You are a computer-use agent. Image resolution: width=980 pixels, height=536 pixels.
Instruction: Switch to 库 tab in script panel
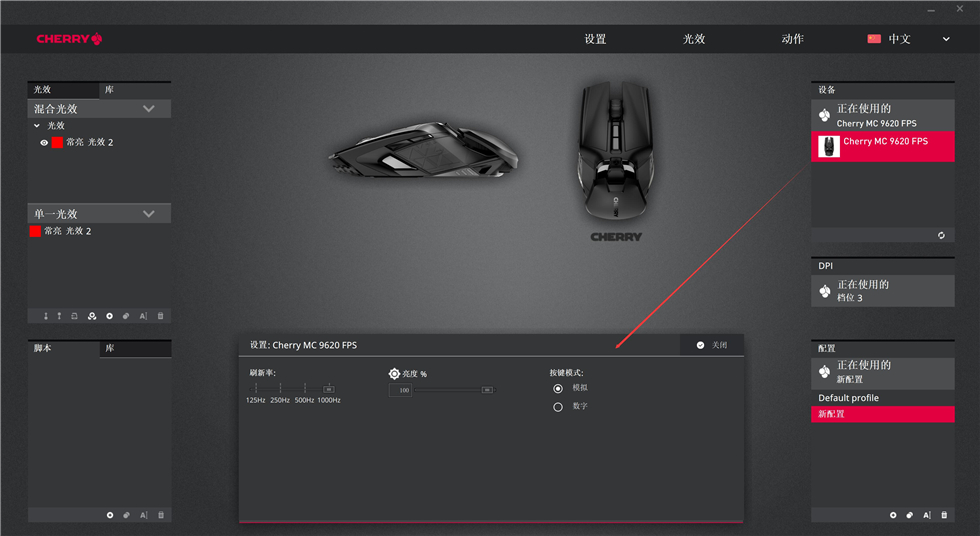135,349
